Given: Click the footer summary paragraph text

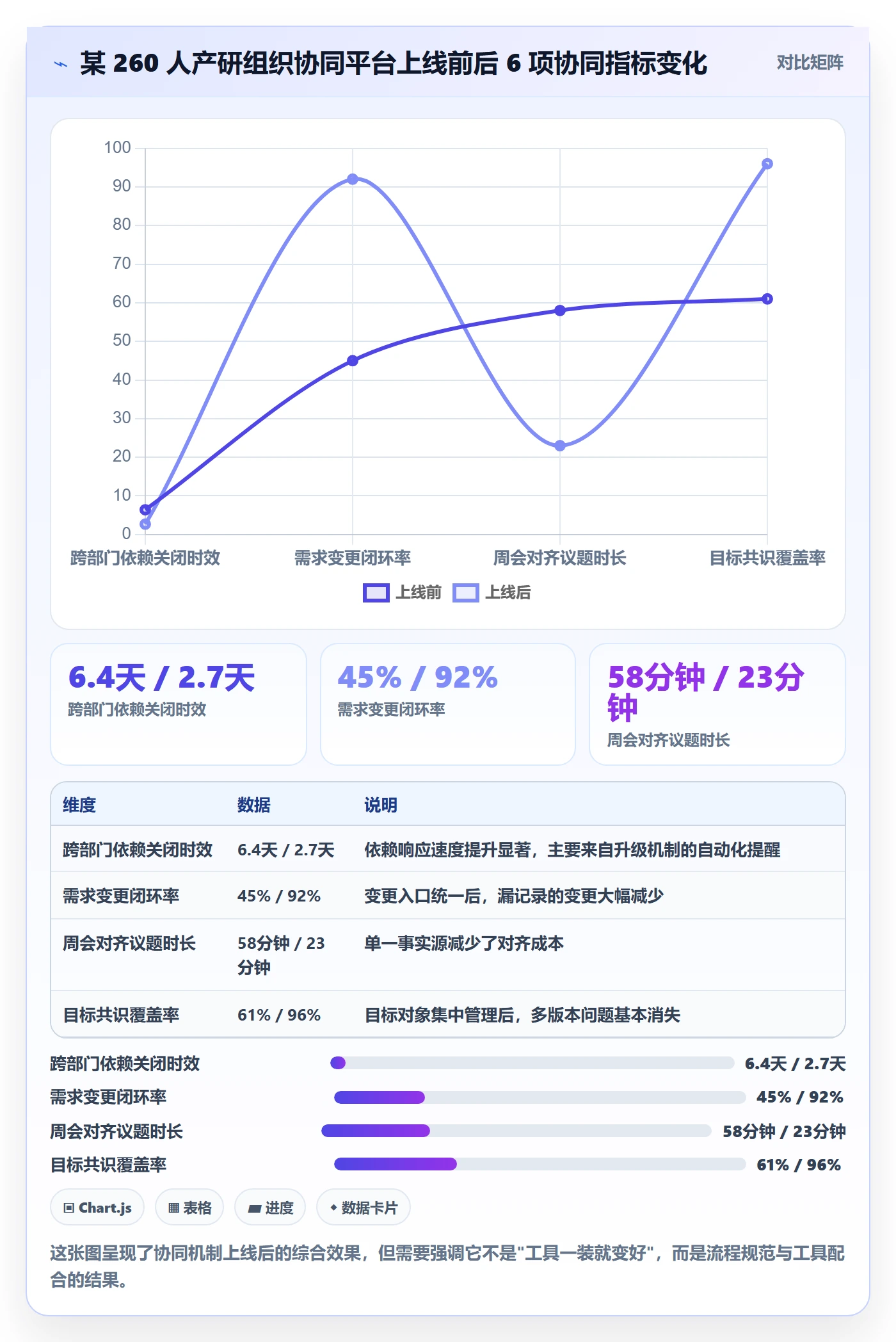Looking at the screenshot, I should [x=447, y=1266].
